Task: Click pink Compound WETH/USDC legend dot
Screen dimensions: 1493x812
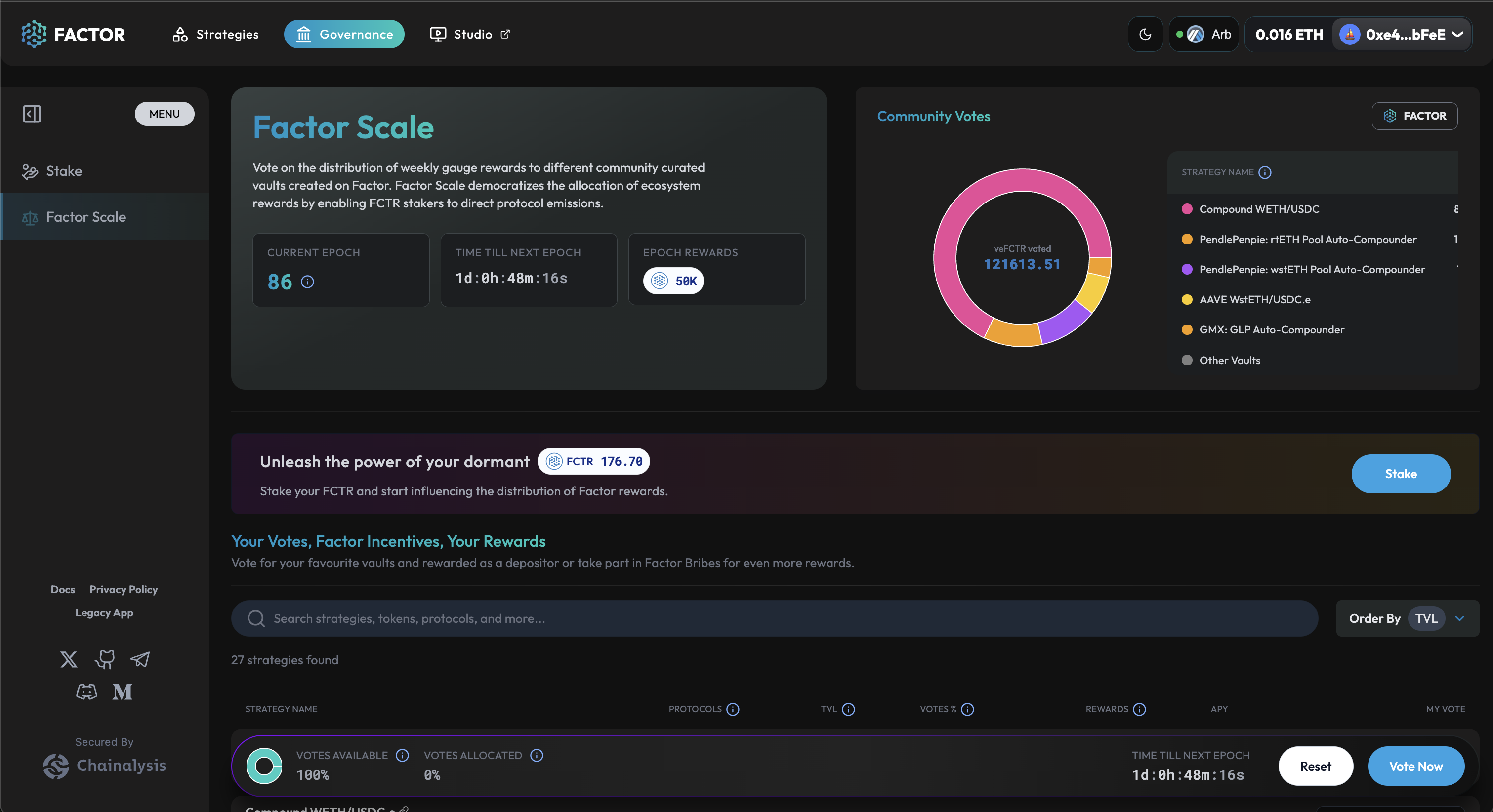Action: coord(1187,209)
